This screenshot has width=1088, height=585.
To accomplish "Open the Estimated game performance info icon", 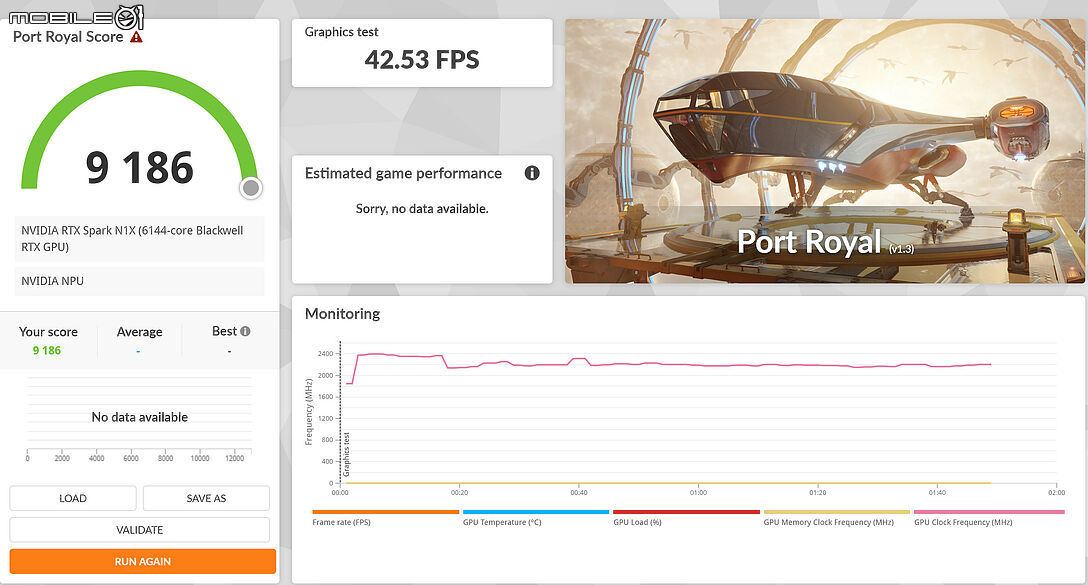I will click(x=532, y=173).
